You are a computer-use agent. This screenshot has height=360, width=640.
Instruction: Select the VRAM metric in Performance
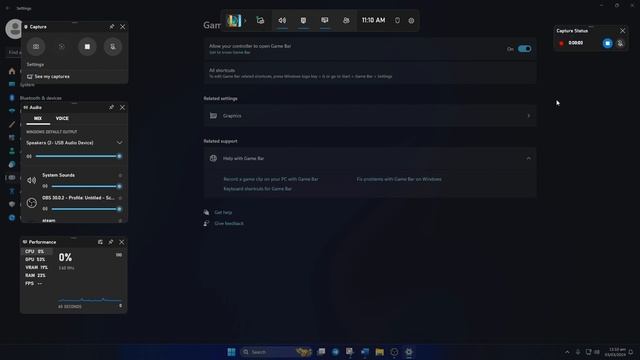click(x=36, y=267)
